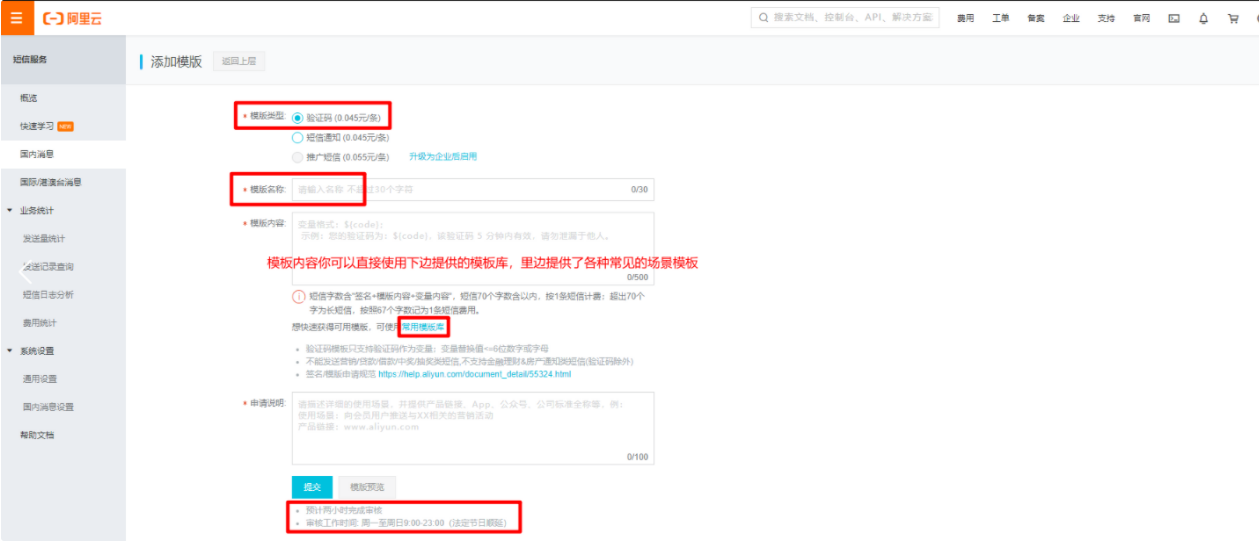This screenshot has width=1259, height=544.
Task: Open 通用设置 in the sidebar
Action: (x=40, y=379)
